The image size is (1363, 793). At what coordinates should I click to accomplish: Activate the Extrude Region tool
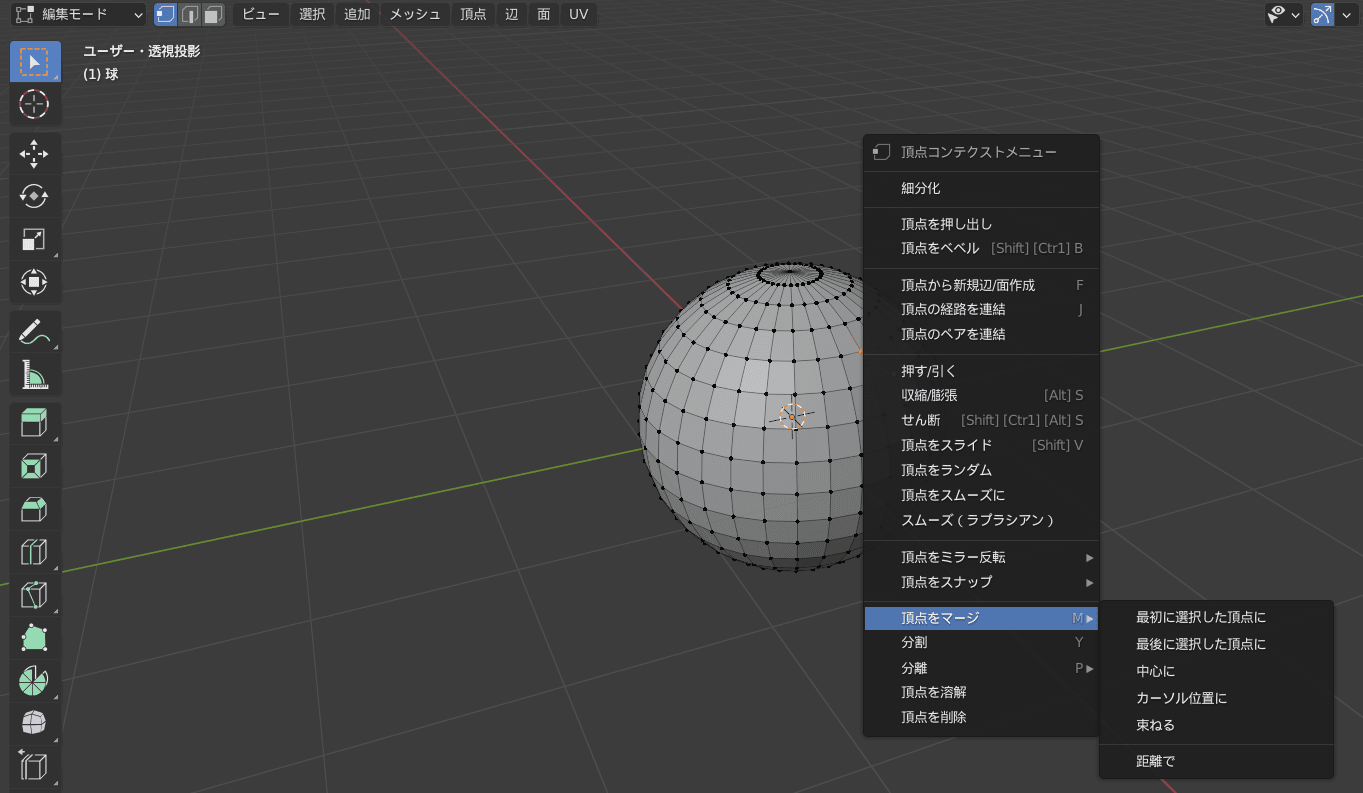coord(35,424)
